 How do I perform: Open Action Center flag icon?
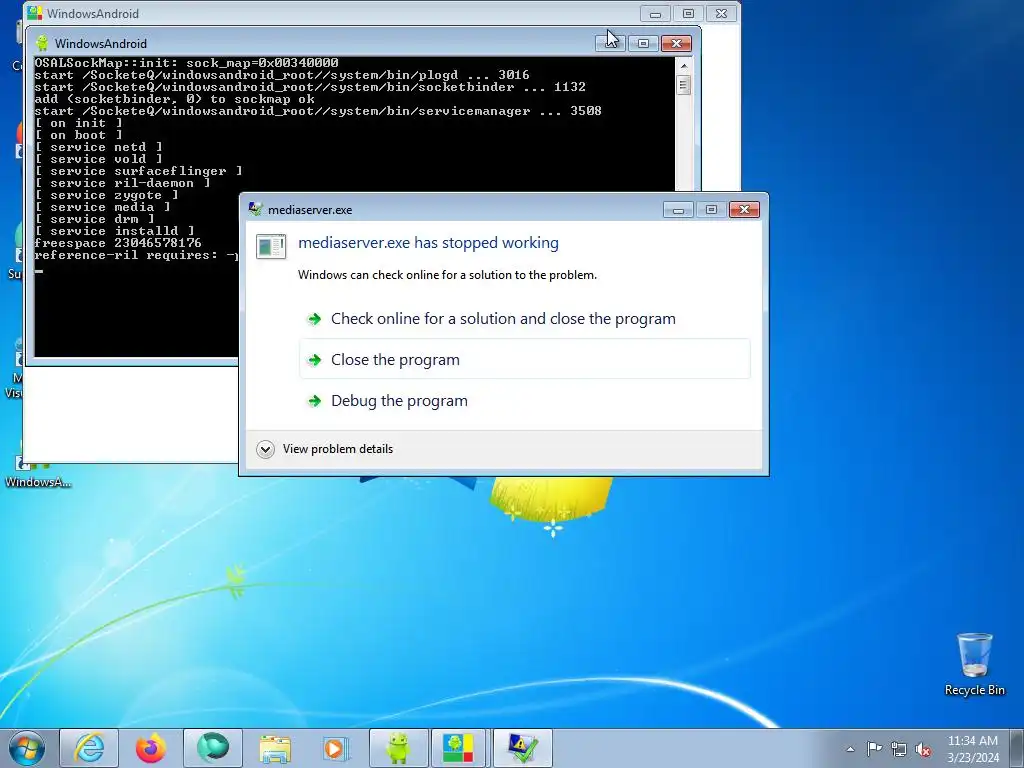tap(874, 749)
